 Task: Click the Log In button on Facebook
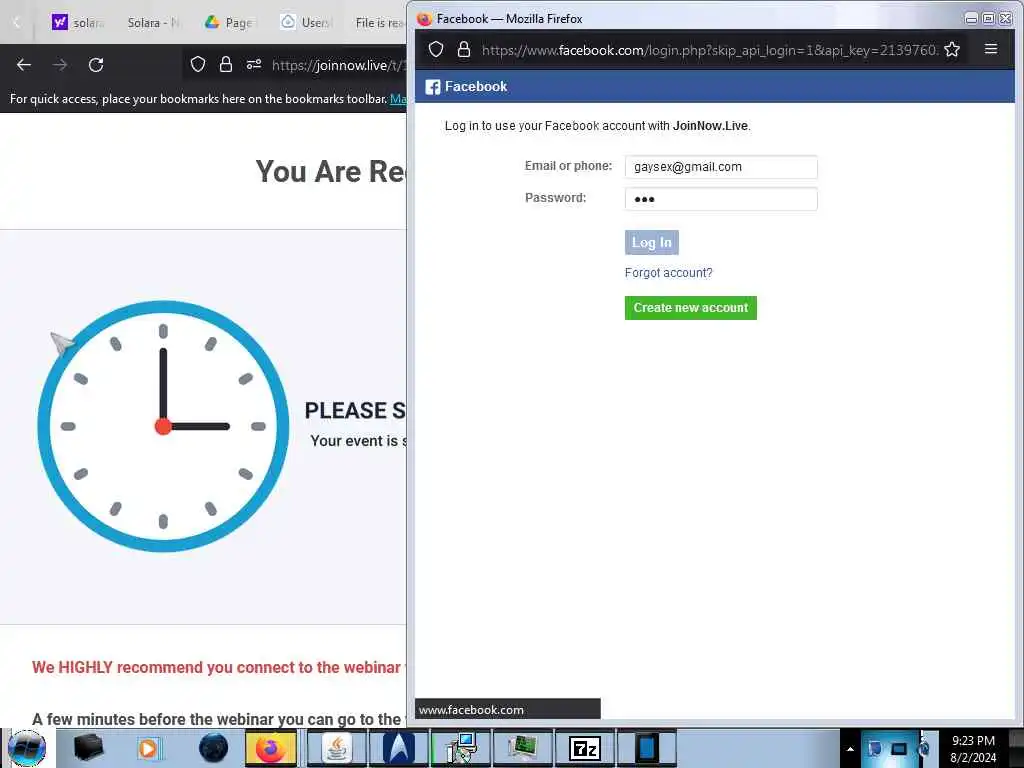(x=651, y=242)
